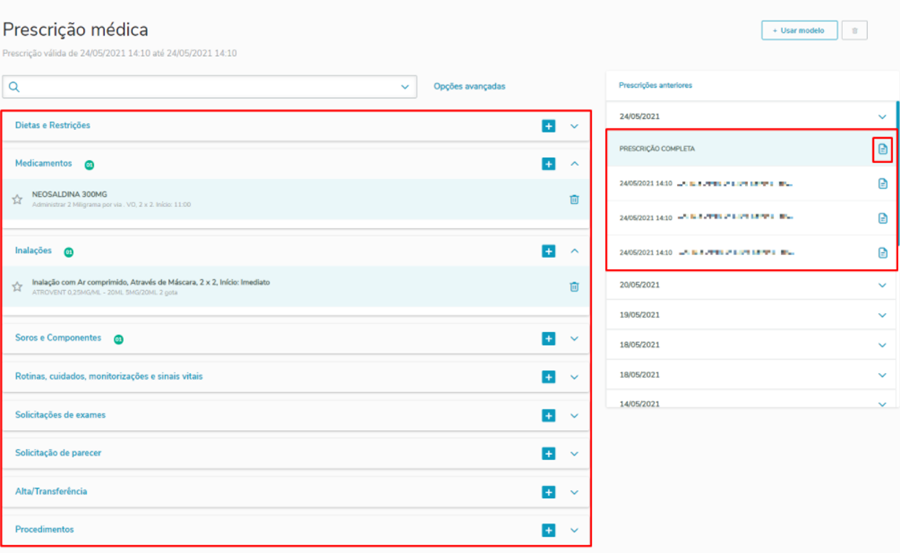This screenshot has width=900, height=553.
Task: Favorite NEOSALDINA 300MG with the star
Action: [x=17, y=199]
